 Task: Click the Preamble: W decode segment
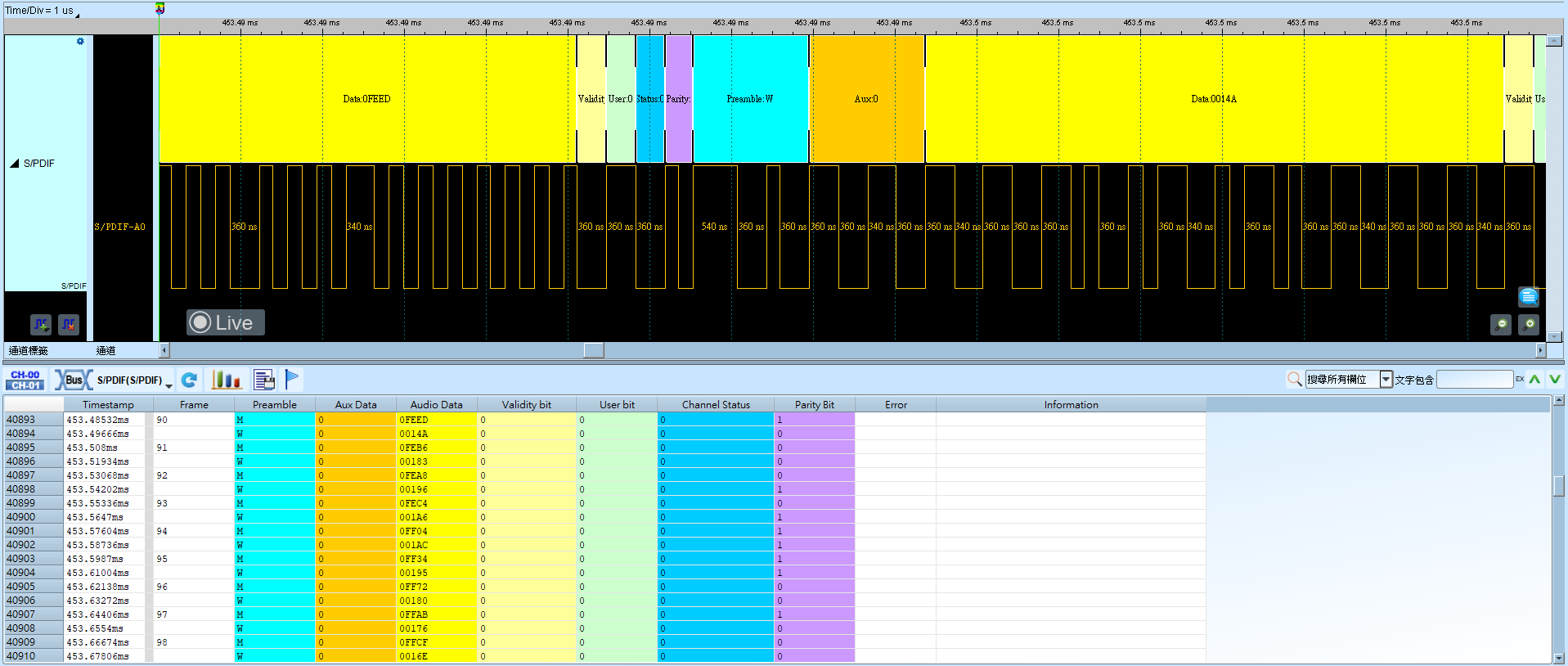tap(750, 99)
